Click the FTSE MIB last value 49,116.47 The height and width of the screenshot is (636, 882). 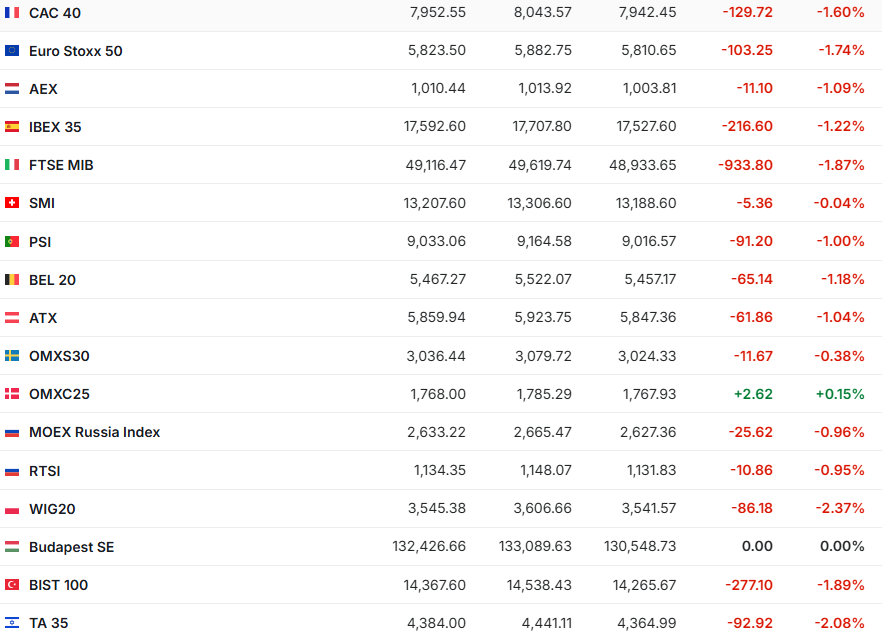pos(435,165)
